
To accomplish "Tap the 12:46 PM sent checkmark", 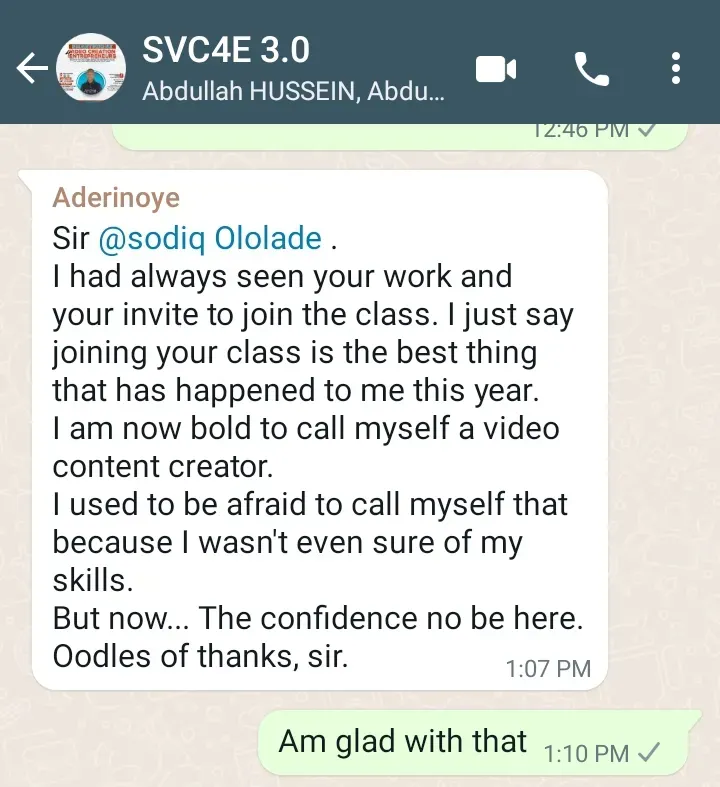I will tap(647, 130).
